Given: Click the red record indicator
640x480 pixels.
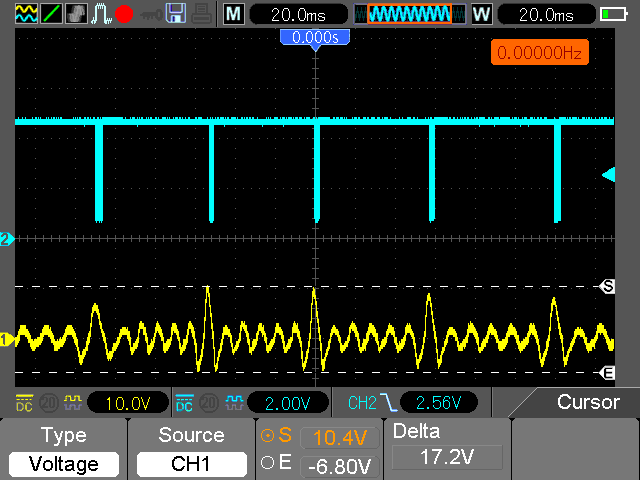Looking at the screenshot, I should [124, 14].
